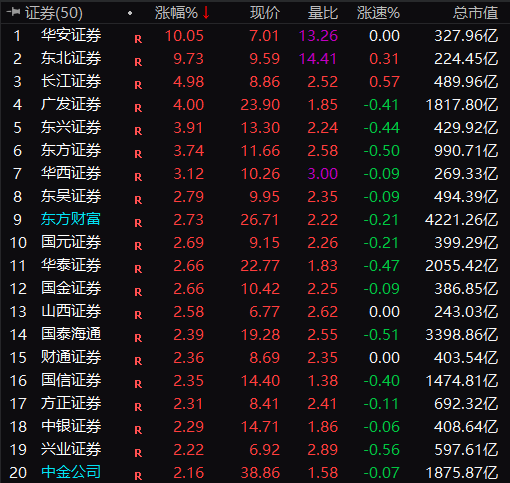Sort by 涨速% column header
This screenshot has height=483, width=510.
pos(378,13)
